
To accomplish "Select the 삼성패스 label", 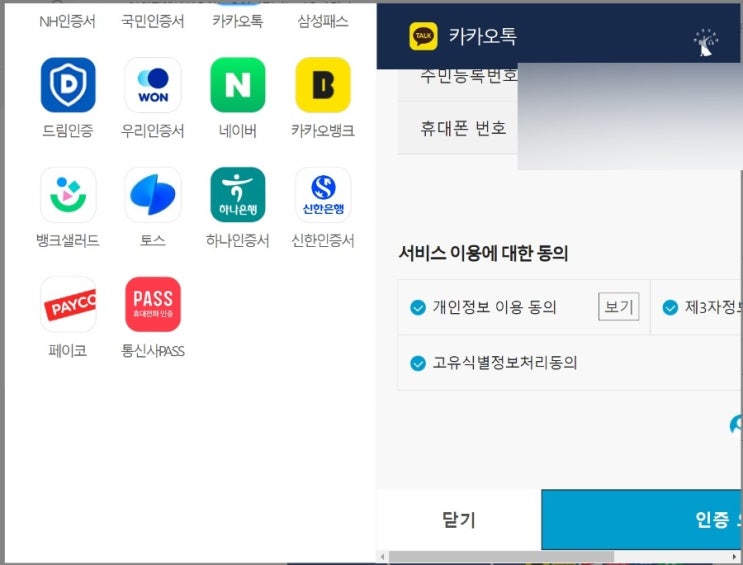I will (323, 21).
